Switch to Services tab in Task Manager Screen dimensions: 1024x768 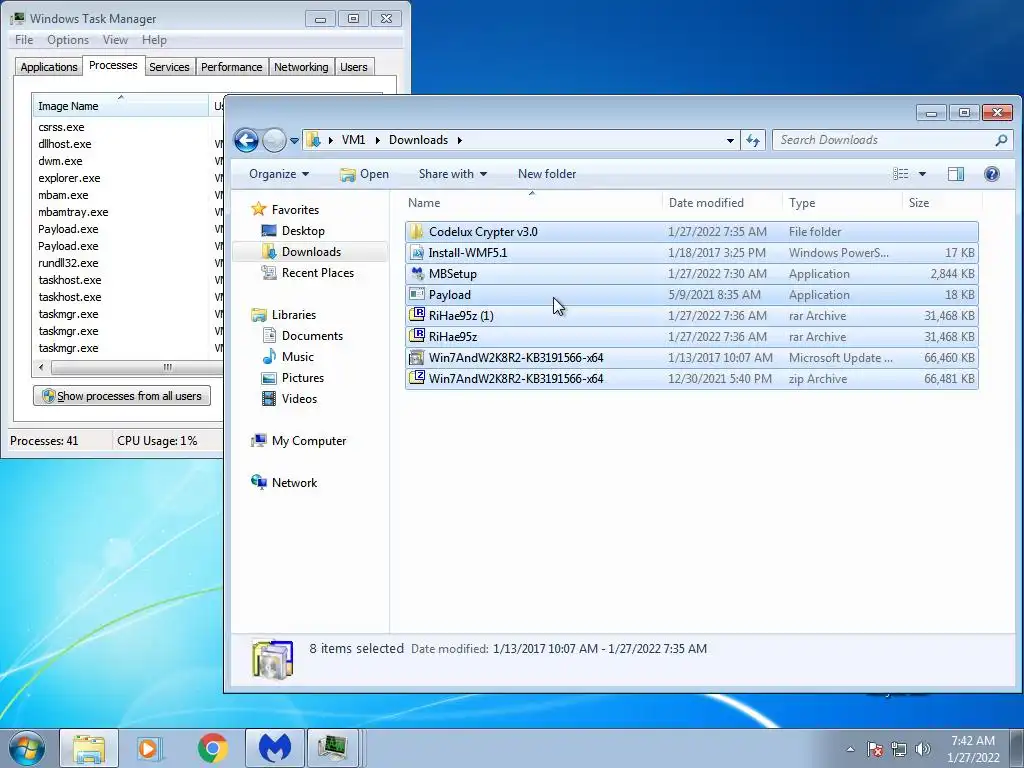[x=168, y=67]
